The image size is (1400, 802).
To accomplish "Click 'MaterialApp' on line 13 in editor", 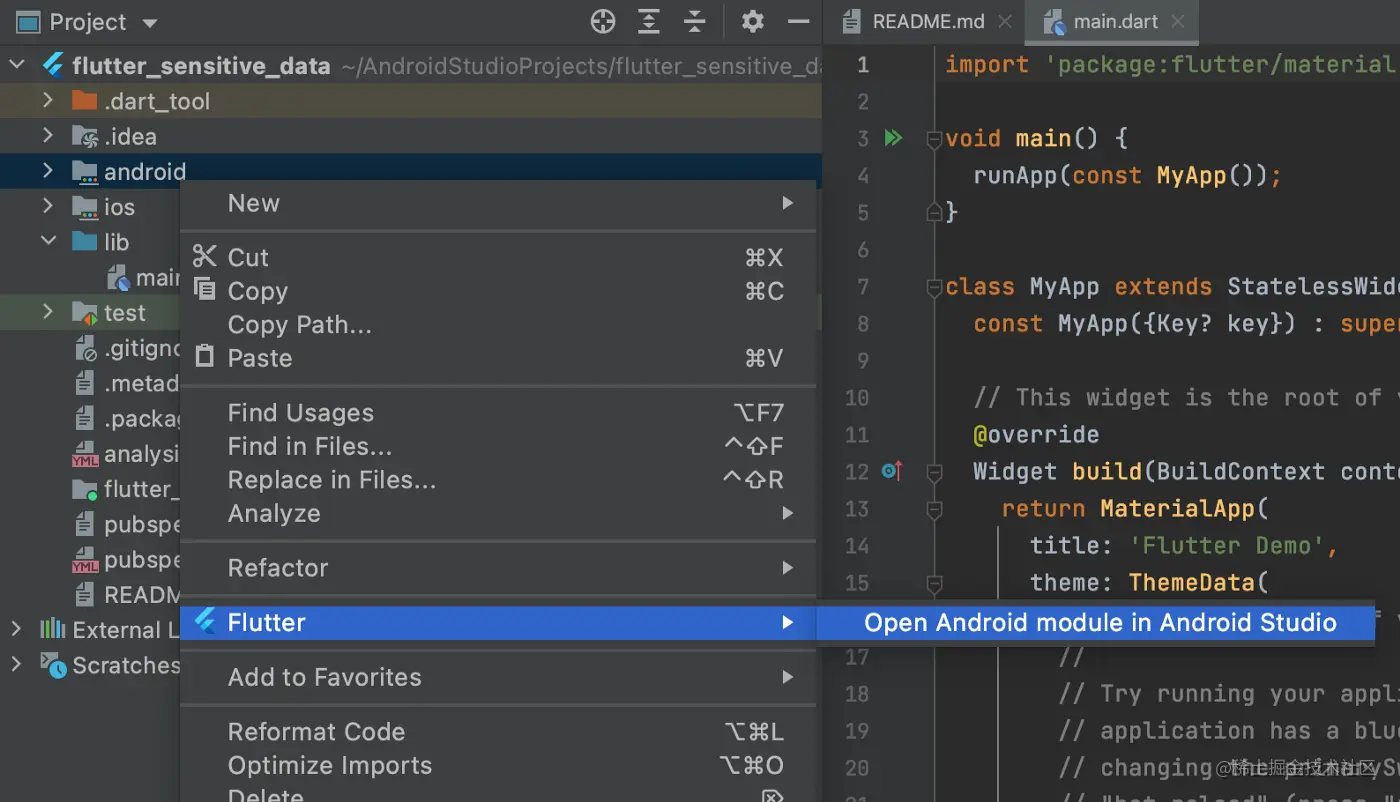I will [x=1177, y=508].
